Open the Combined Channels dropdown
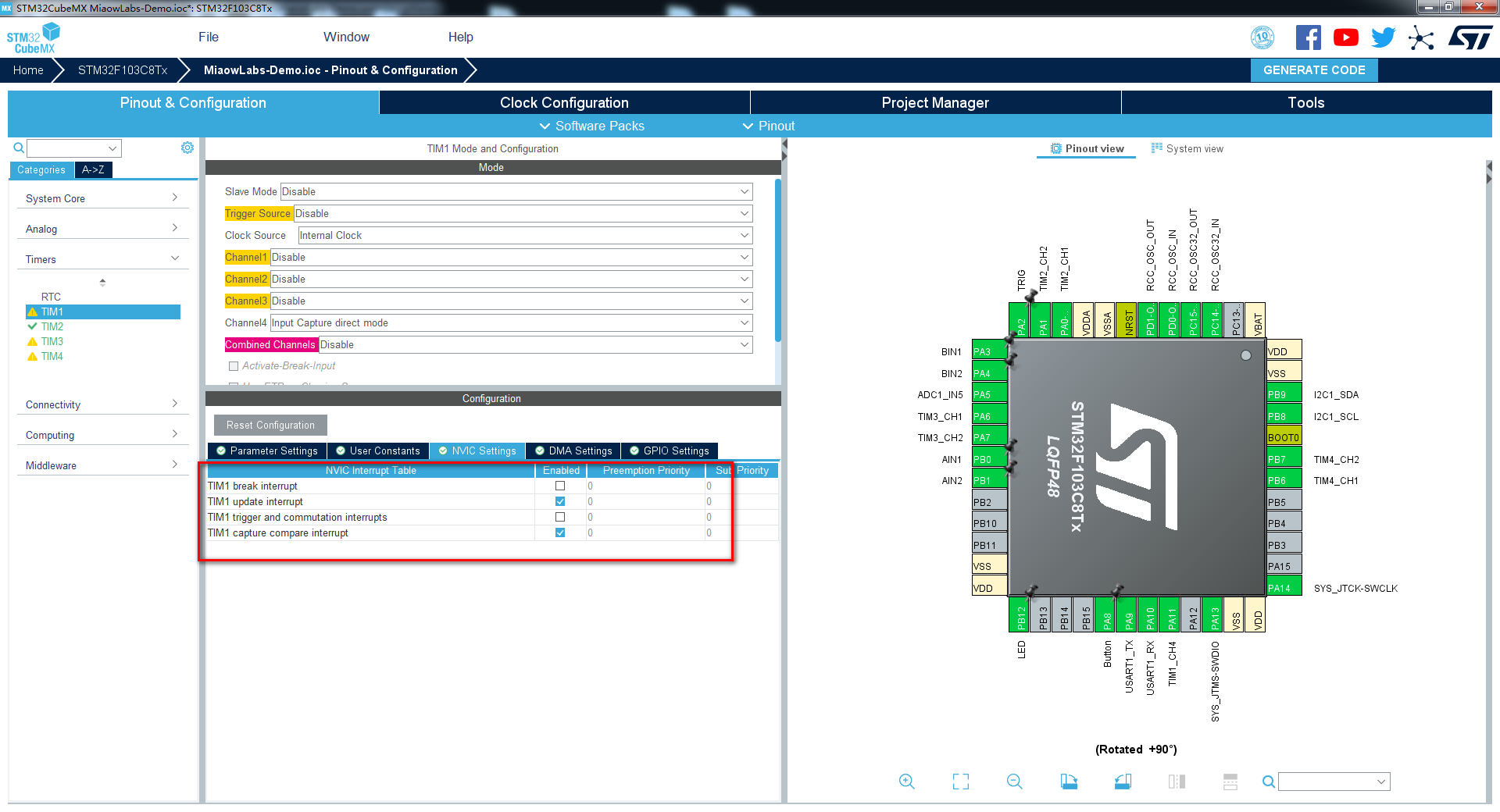The height and width of the screenshot is (812, 1500). click(535, 344)
